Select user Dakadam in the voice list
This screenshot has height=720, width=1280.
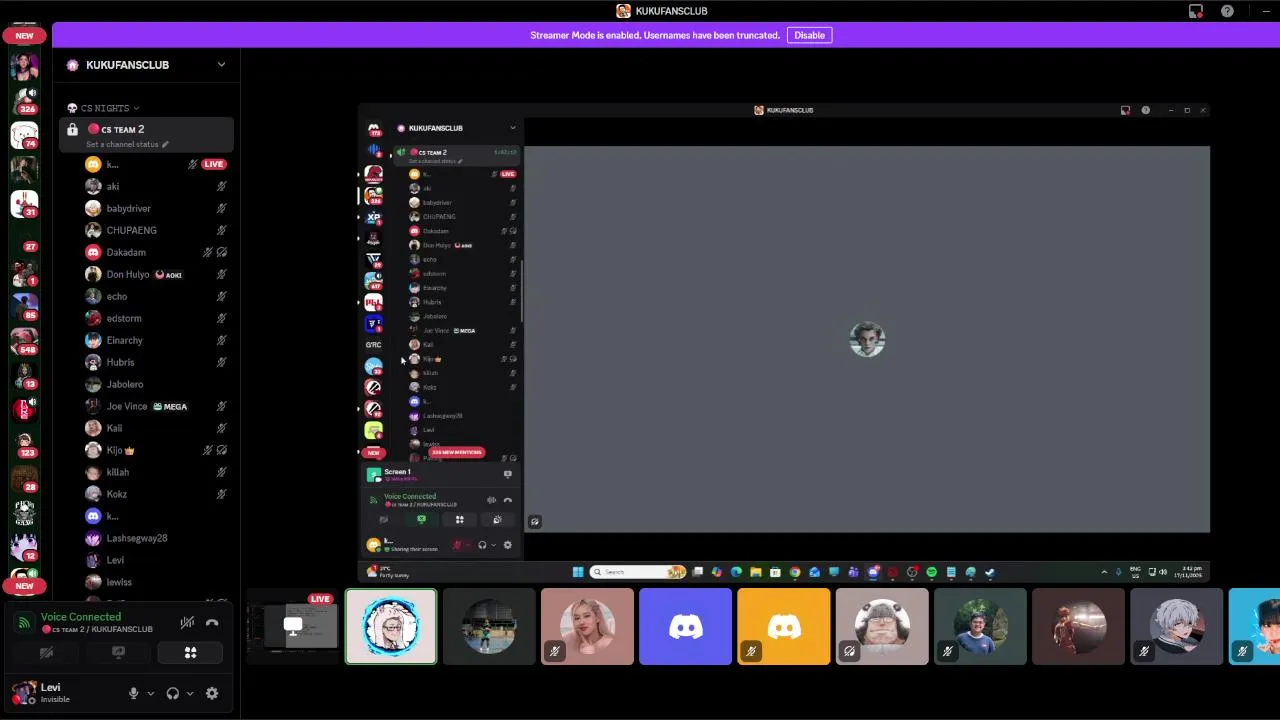[157, 252]
